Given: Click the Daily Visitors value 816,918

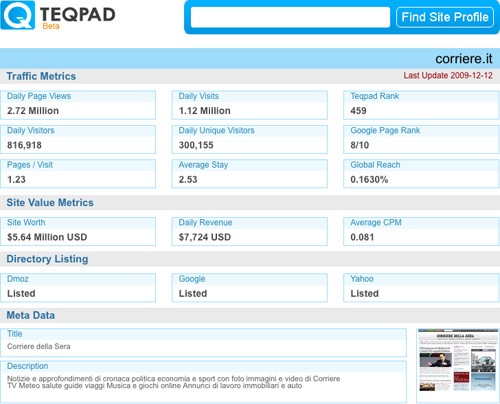Looking at the screenshot, I should 24,145.
